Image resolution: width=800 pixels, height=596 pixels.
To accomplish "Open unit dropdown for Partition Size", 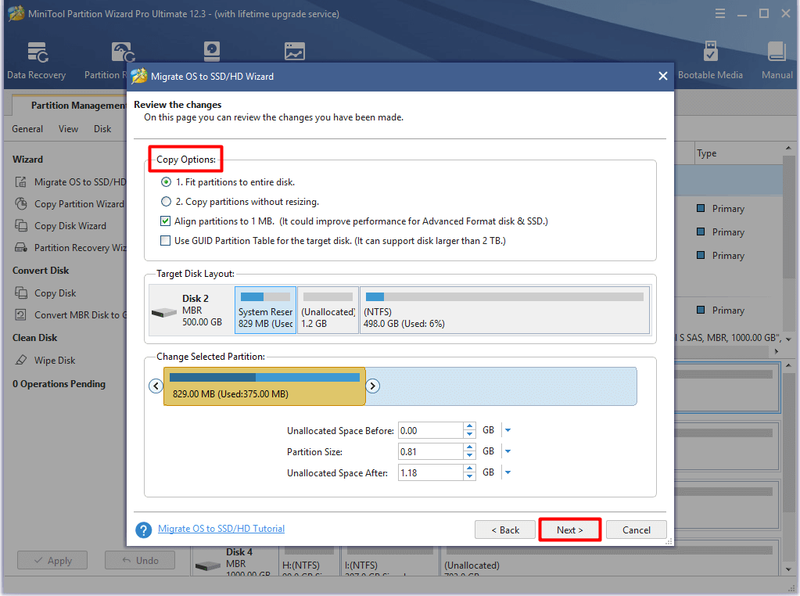I will (508, 451).
